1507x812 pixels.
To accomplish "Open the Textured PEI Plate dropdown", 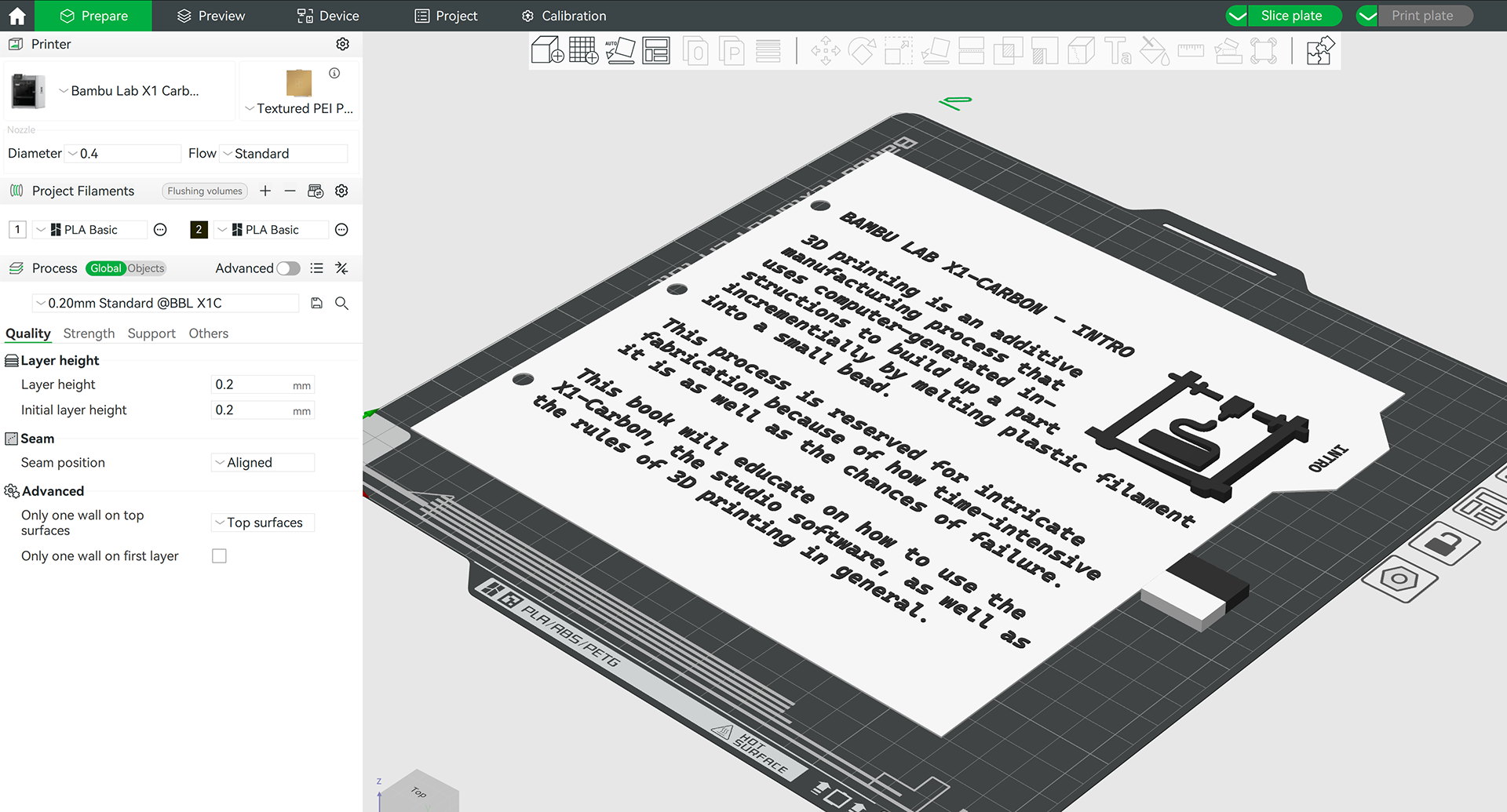I will coord(299,108).
